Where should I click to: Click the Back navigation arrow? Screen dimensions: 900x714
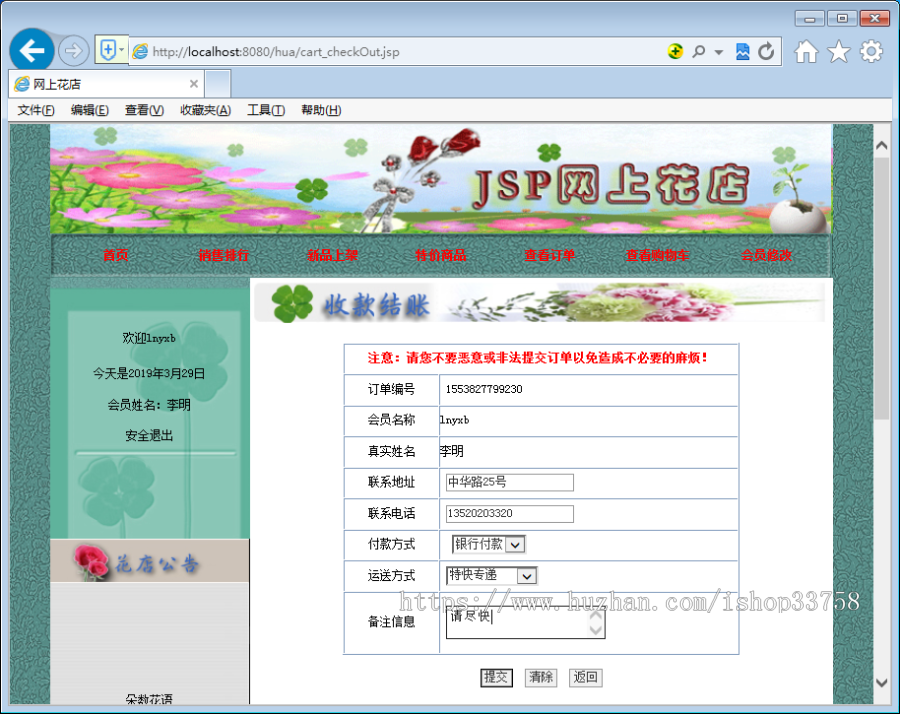(x=31, y=50)
